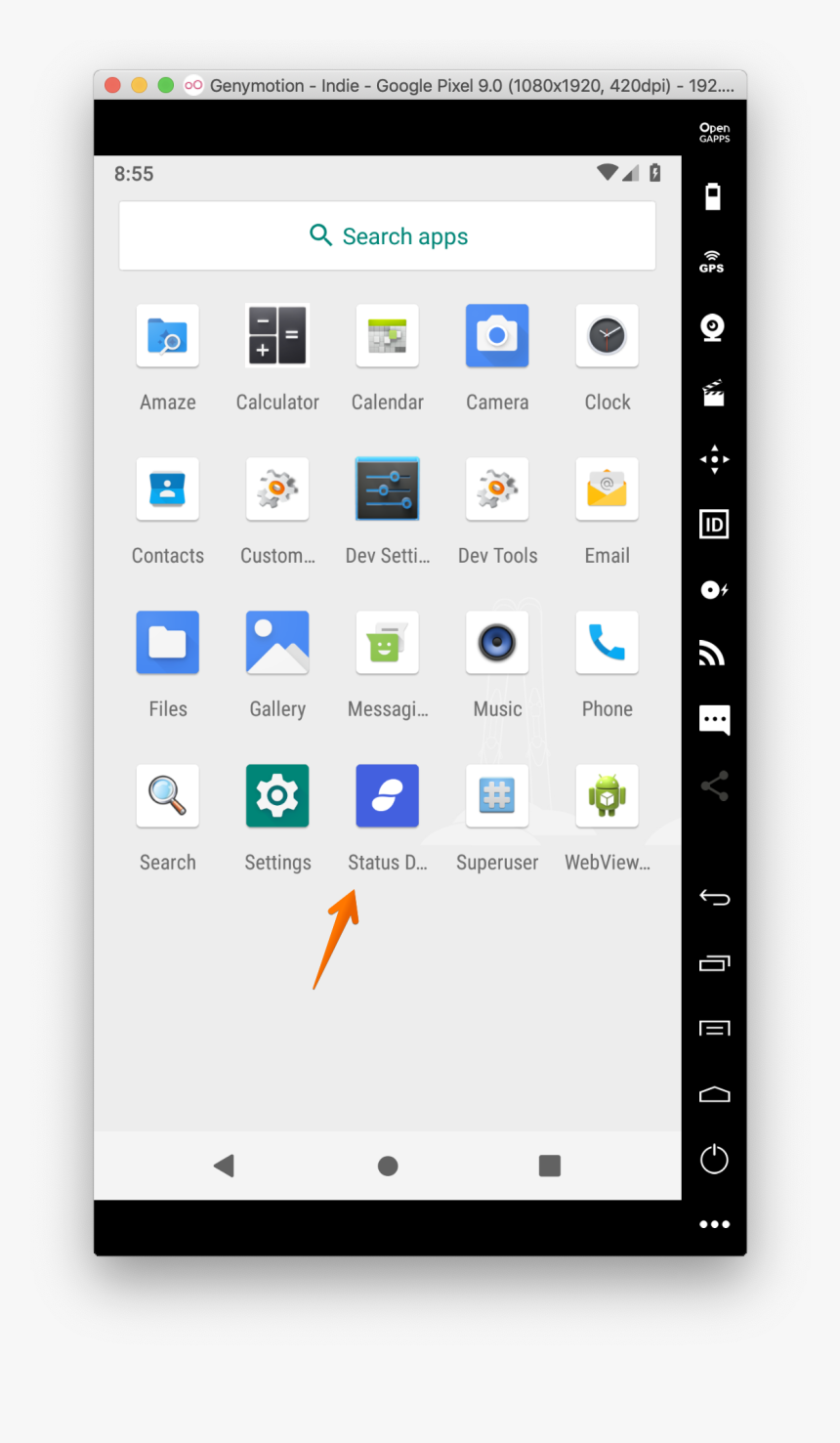Open the Amaze file manager app

click(168, 336)
